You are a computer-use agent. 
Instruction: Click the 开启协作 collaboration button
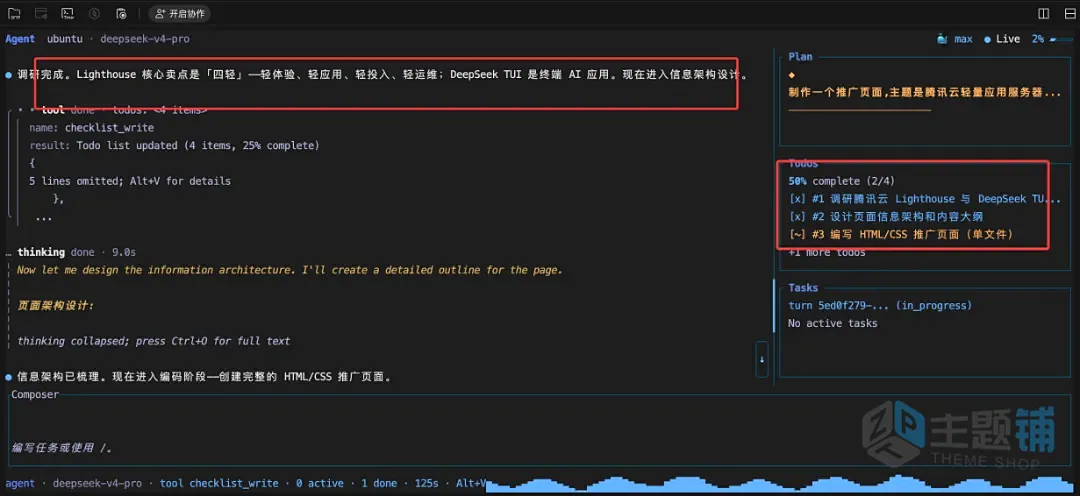[180, 13]
